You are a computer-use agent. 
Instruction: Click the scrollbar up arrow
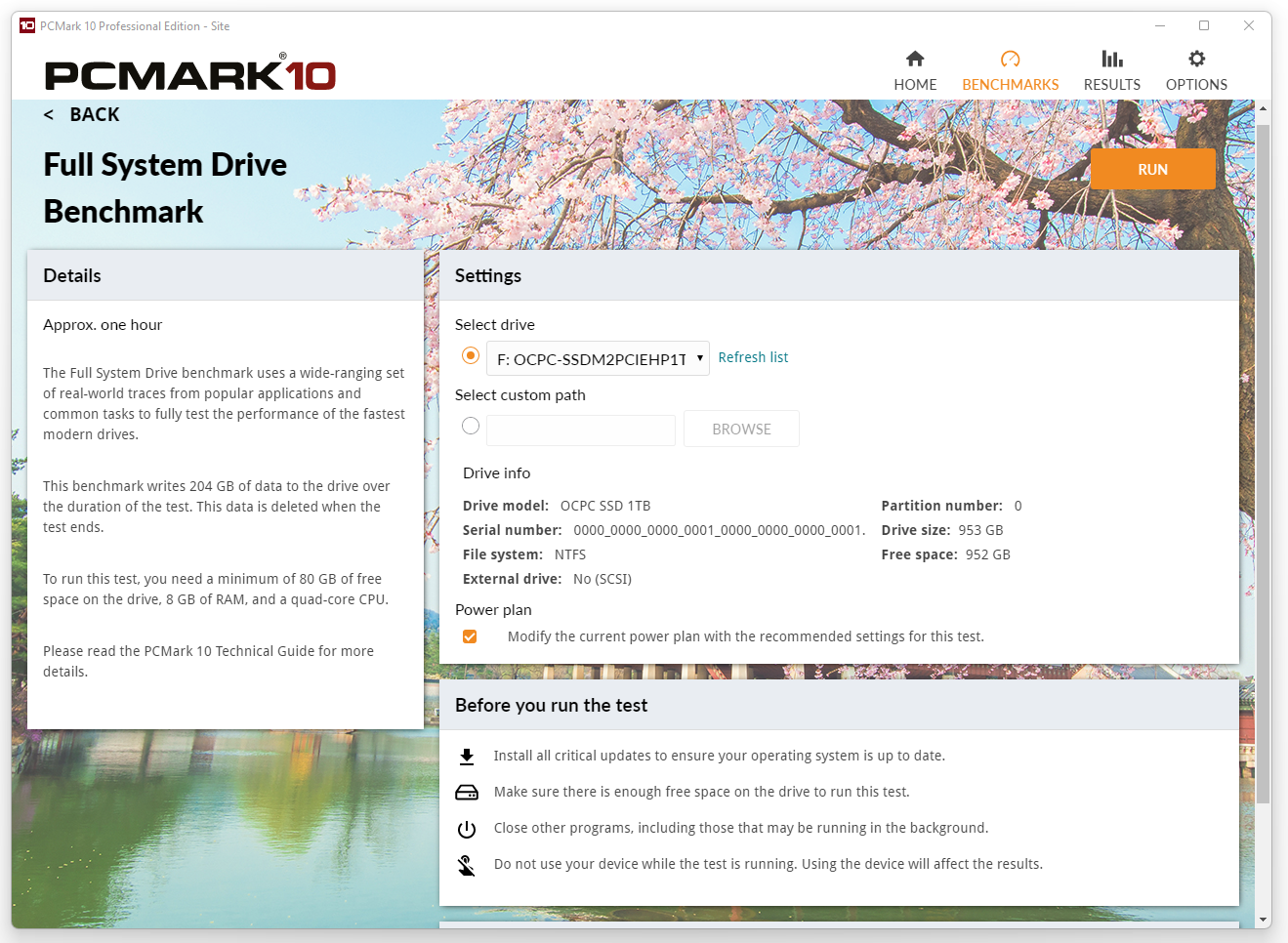[x=1264, y=107]
